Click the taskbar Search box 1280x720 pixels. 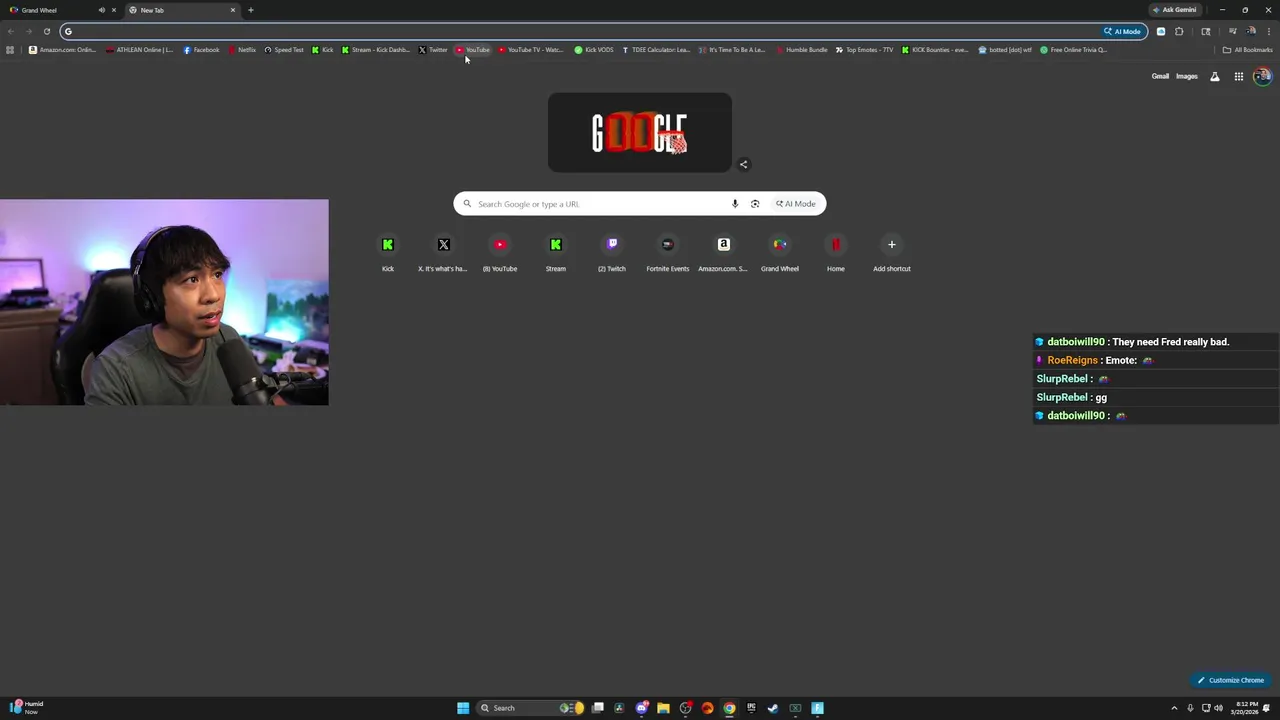coord(530,708)
